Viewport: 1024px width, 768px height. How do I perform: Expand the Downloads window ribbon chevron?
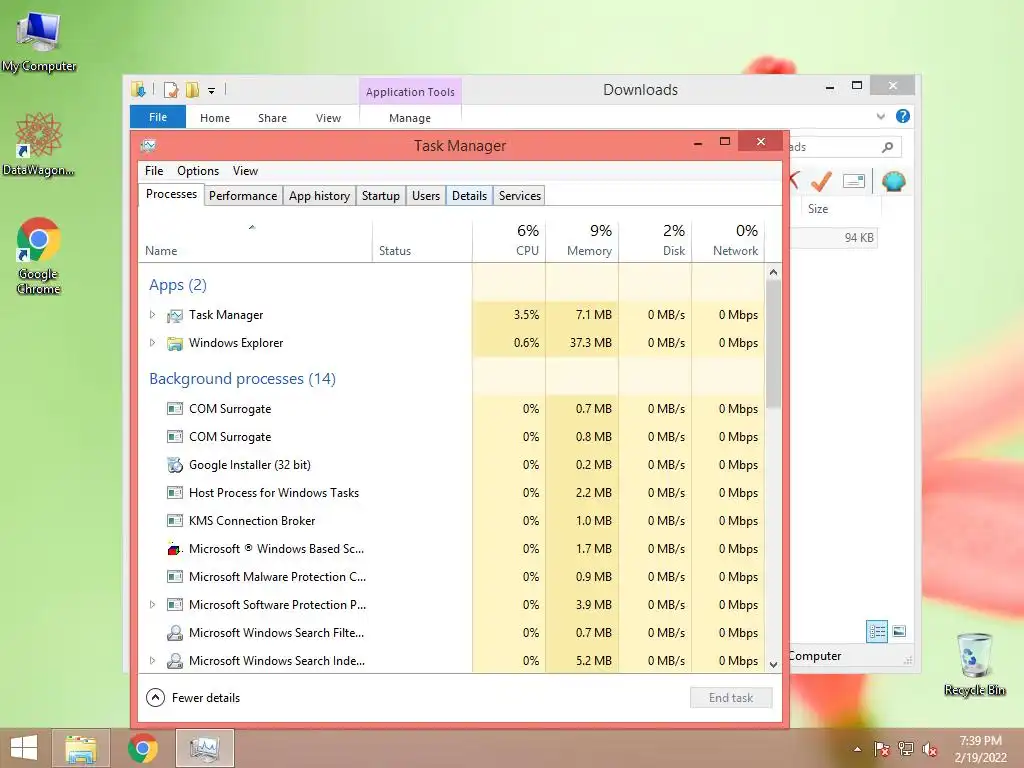[880, 116]
